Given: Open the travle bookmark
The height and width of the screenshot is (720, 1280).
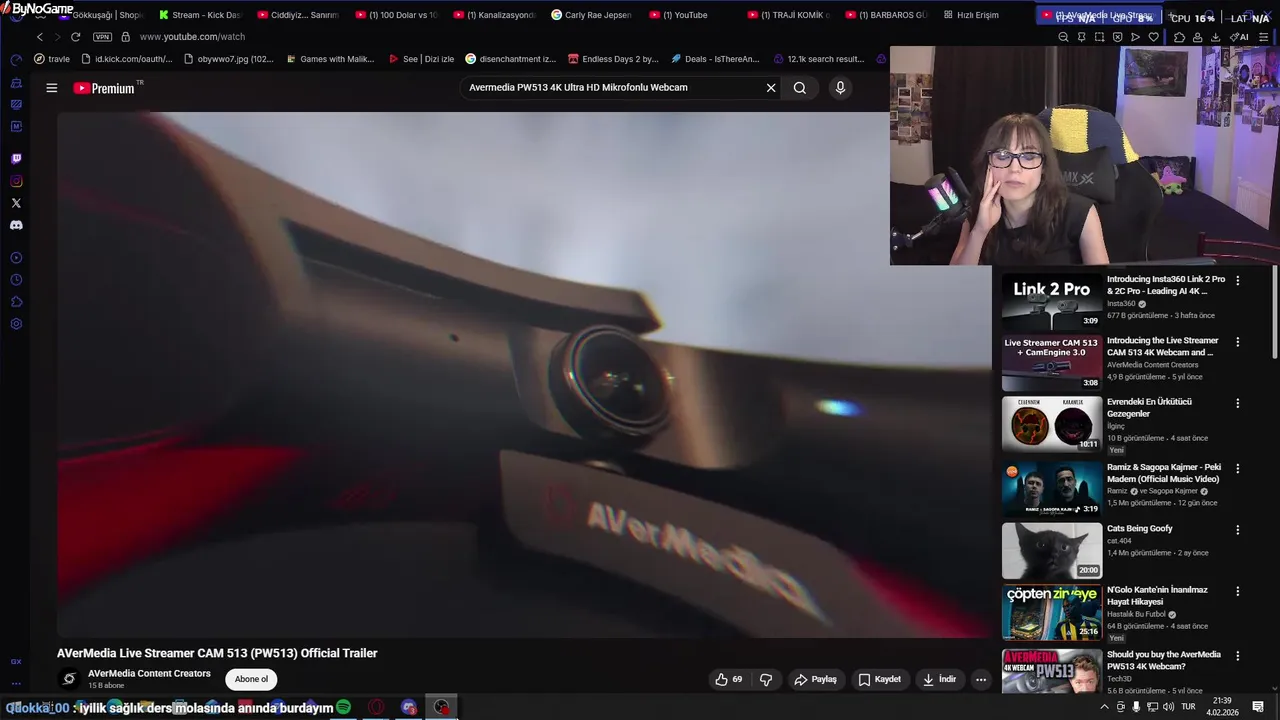Looking at the screenshot, I should [x=52, y=59].
